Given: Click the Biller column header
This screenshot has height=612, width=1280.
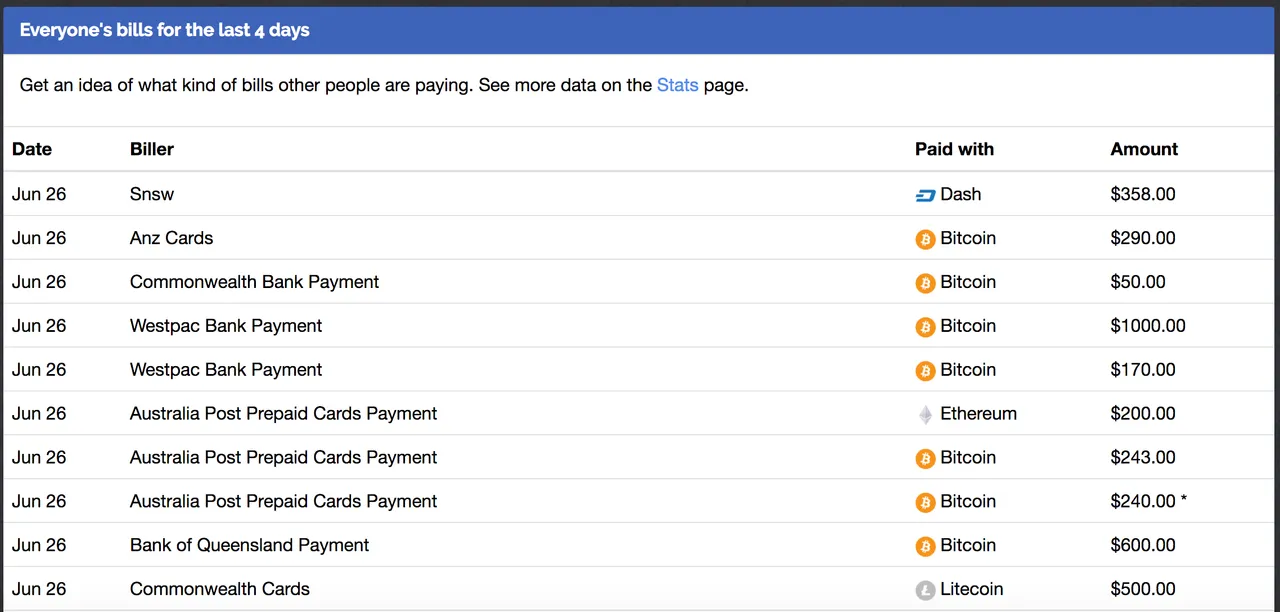Looking at the screenshot, I should coord(152,149).
